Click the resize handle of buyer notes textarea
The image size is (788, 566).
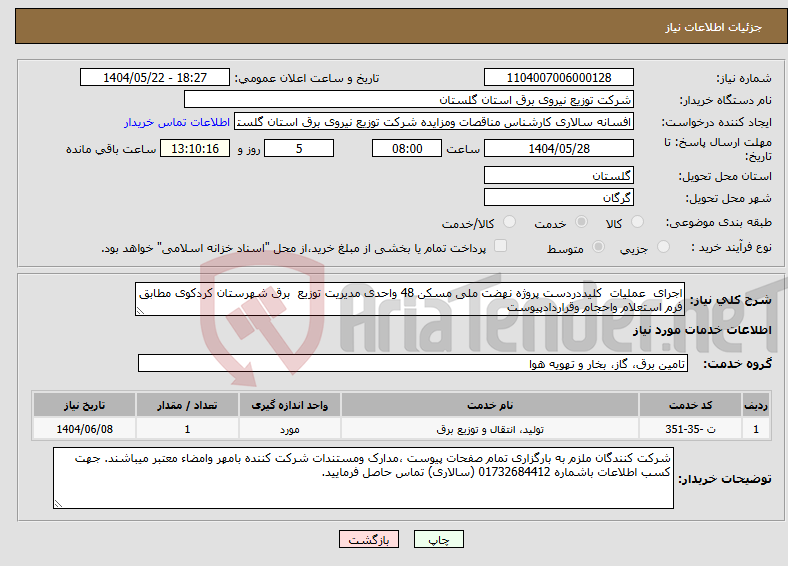(58, 504)
